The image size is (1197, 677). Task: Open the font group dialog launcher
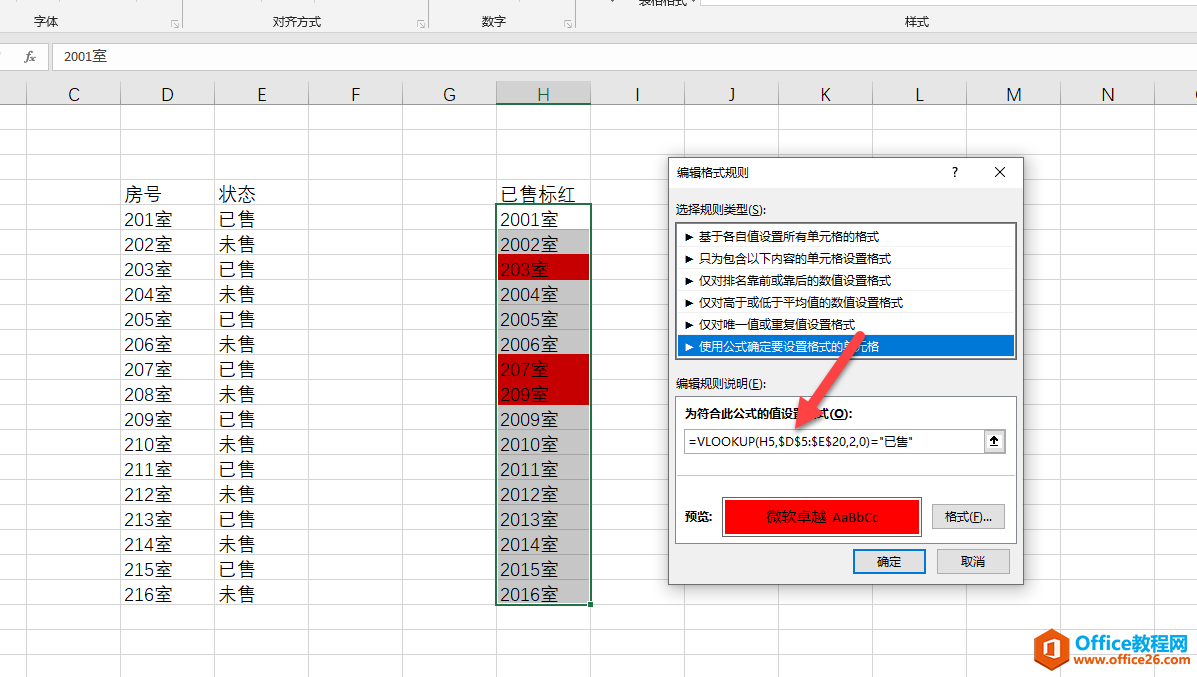click(175, 24)
